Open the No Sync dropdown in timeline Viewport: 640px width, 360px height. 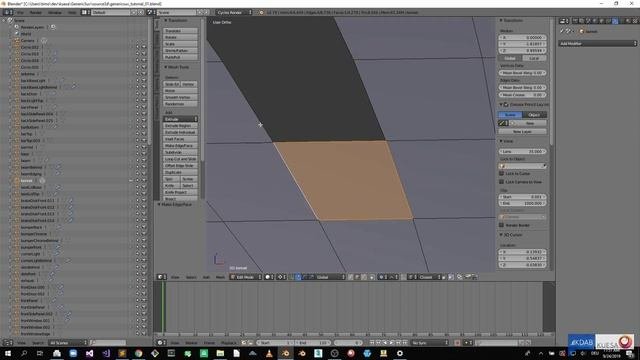[x=430, y=342]
